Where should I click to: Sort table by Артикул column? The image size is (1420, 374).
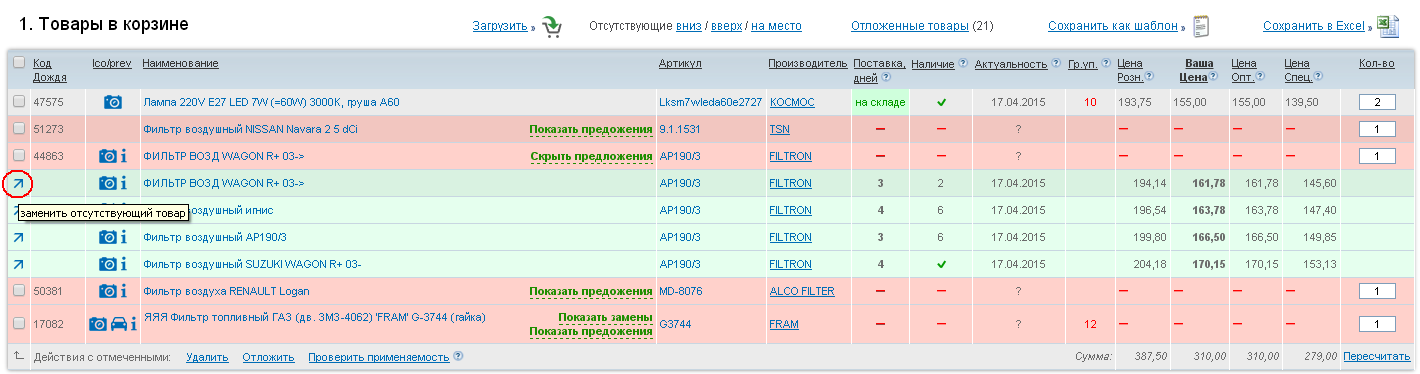[x=680, y=64]
